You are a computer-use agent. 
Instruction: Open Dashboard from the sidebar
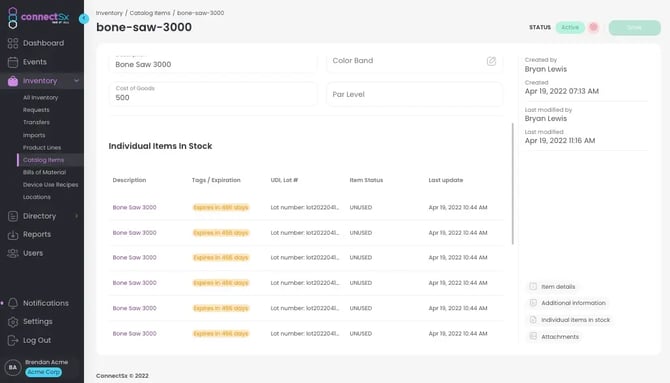pyautogui.click(x=44, y=43)
